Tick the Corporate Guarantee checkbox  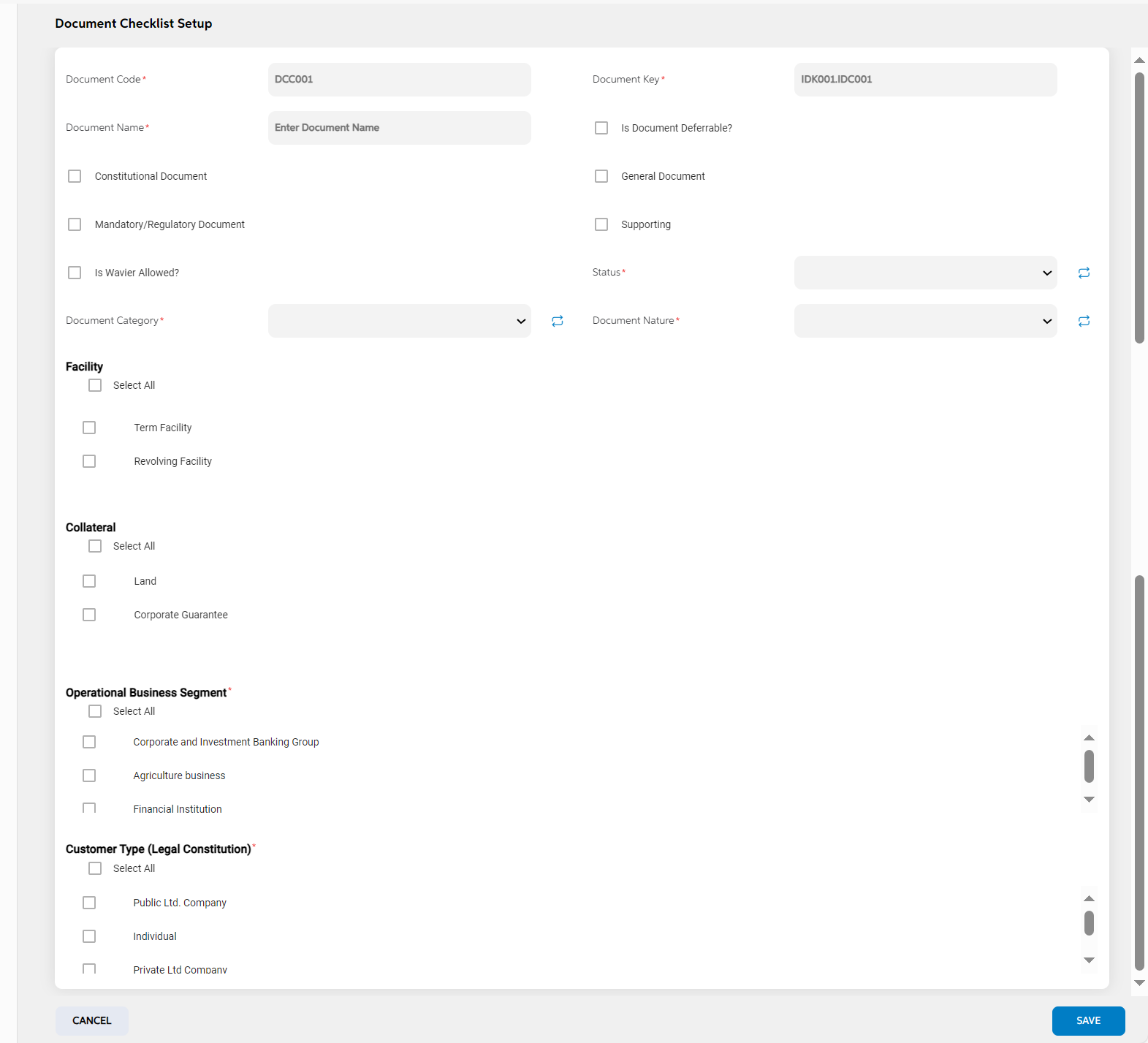click(89, 615)
